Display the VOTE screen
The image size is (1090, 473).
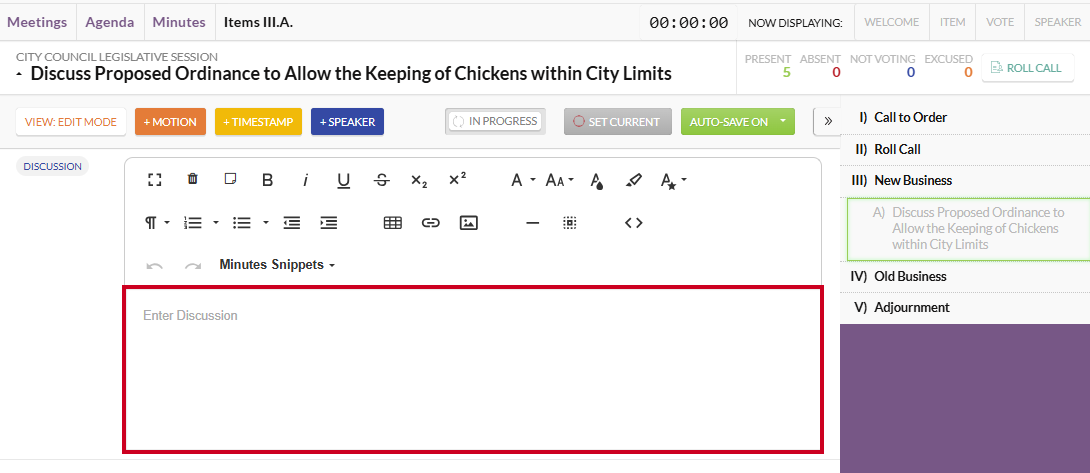[1000, 22]
